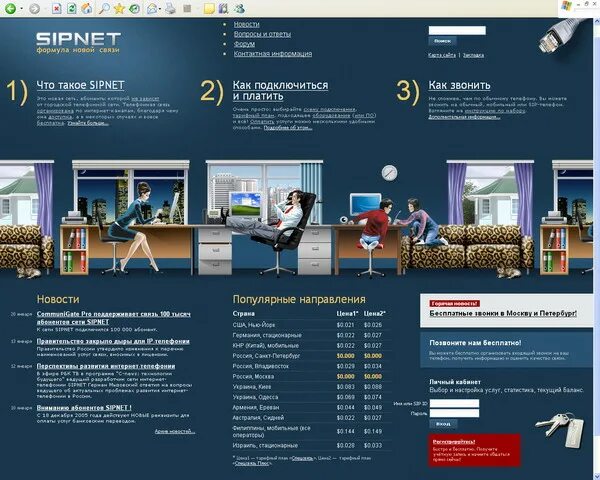
Task: Click the Позвоните нам бесплатно banner
Action: [506, 350]
